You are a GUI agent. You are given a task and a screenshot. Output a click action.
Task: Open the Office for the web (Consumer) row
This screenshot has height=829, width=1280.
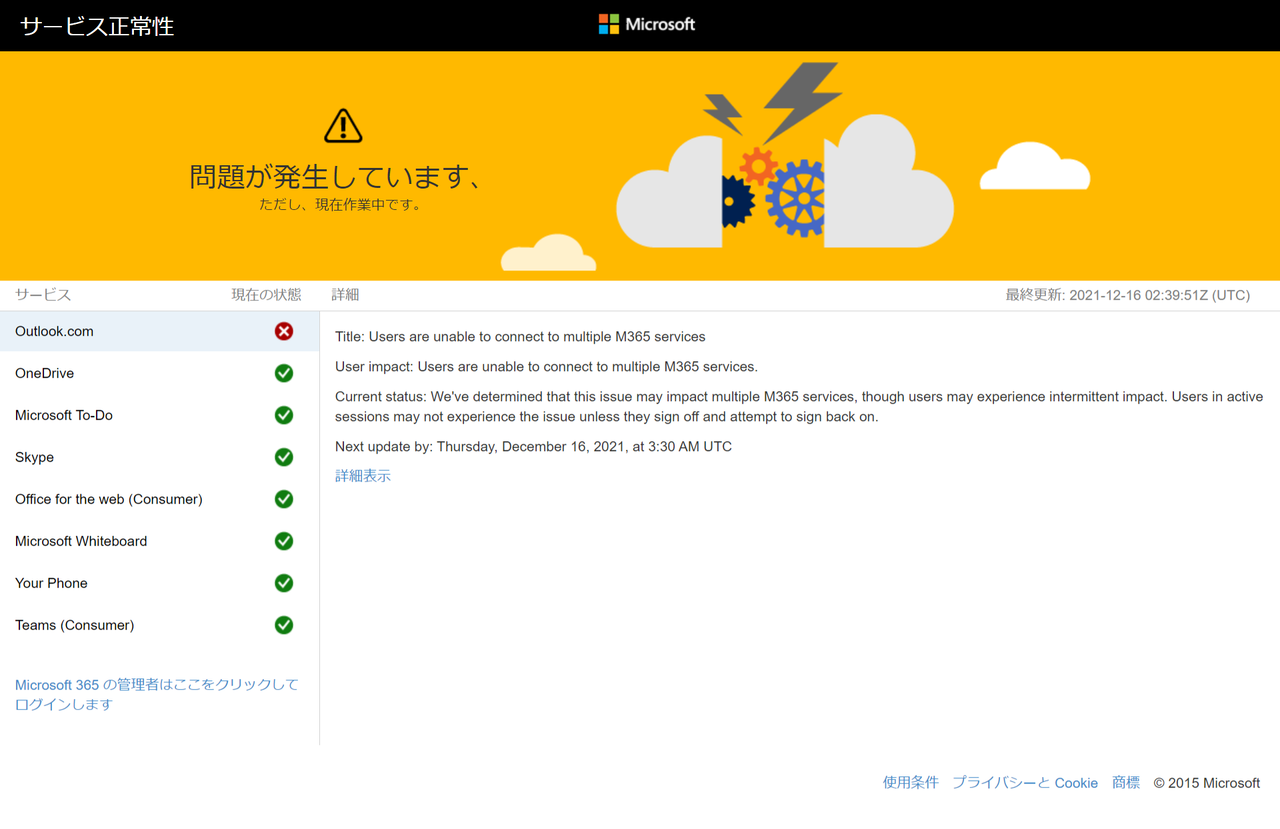[160, 499]
